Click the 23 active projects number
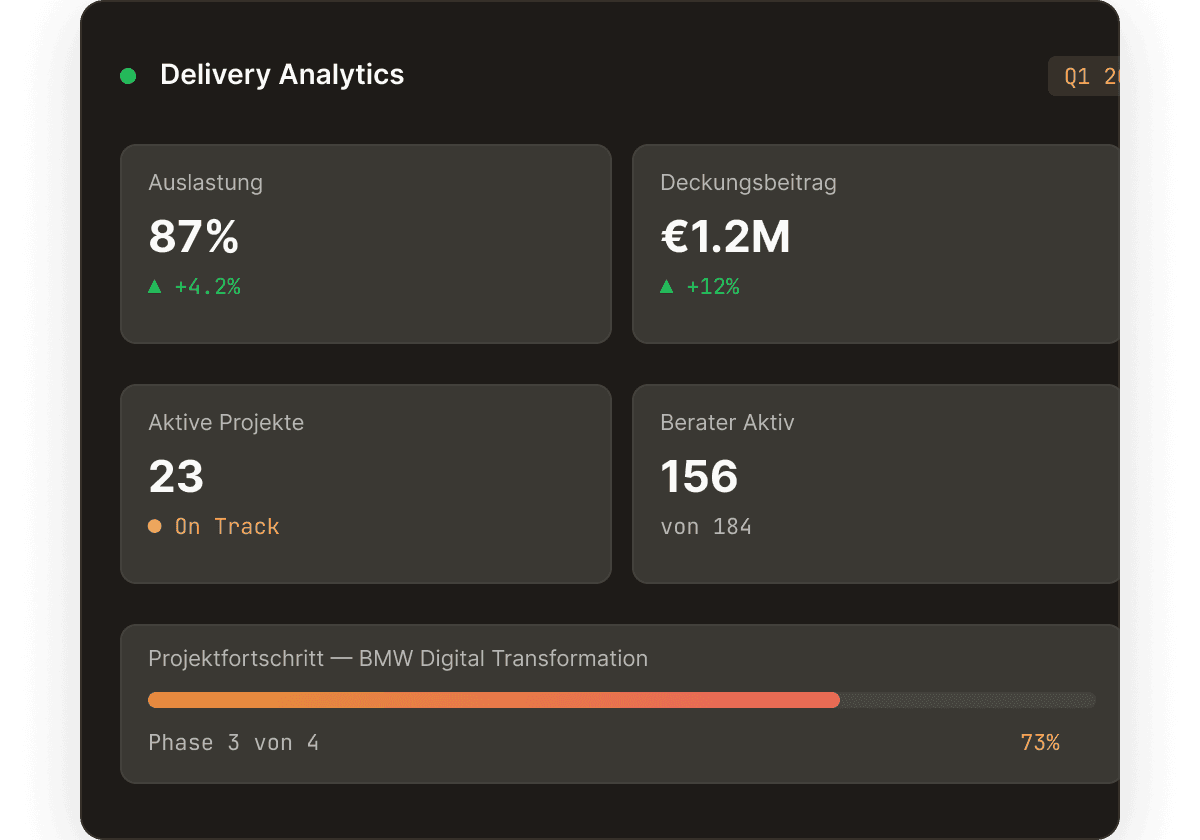This screenshot has height=840, width=1200. [176, 477]
